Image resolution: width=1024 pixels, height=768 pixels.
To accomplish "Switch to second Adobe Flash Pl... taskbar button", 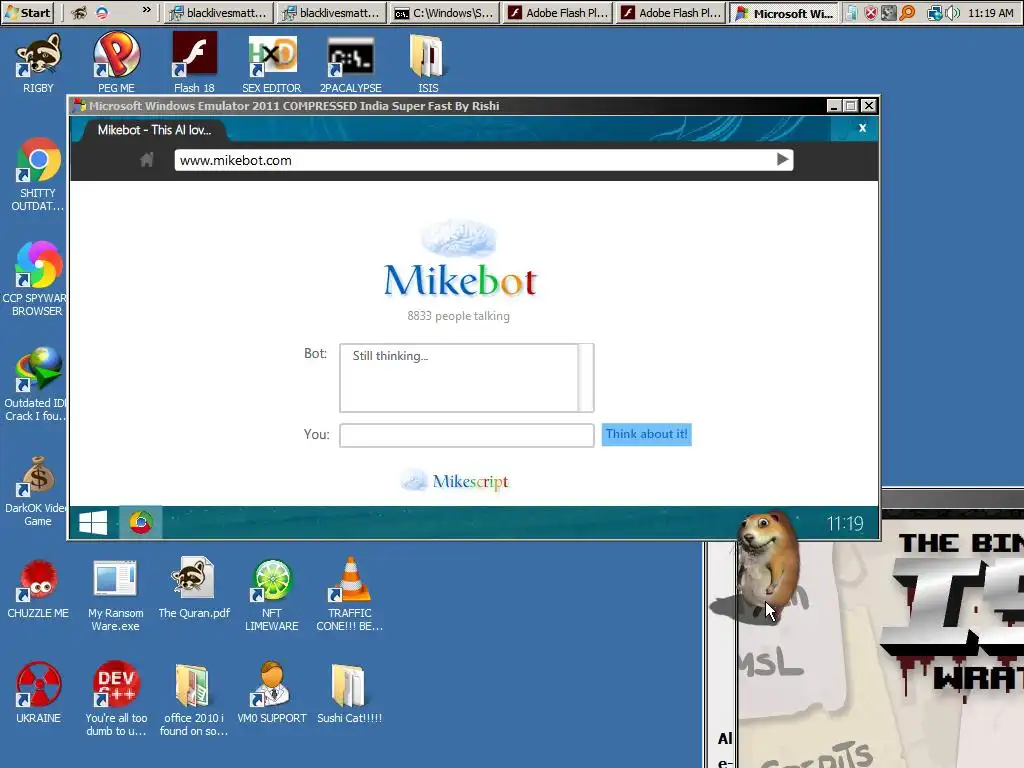I will [671, 12].
